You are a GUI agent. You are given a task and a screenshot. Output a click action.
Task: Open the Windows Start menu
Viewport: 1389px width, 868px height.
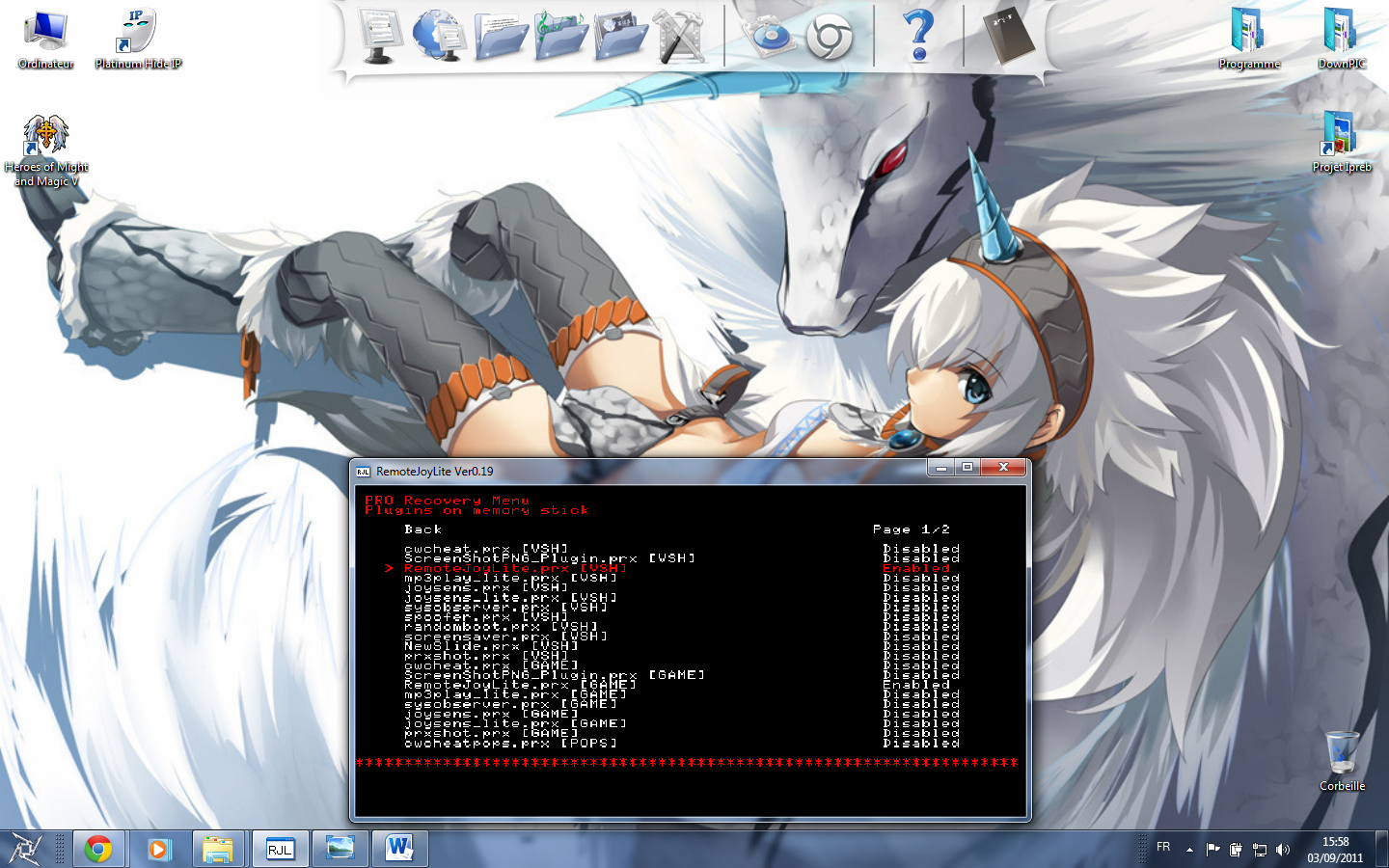[x=24, y=849]
